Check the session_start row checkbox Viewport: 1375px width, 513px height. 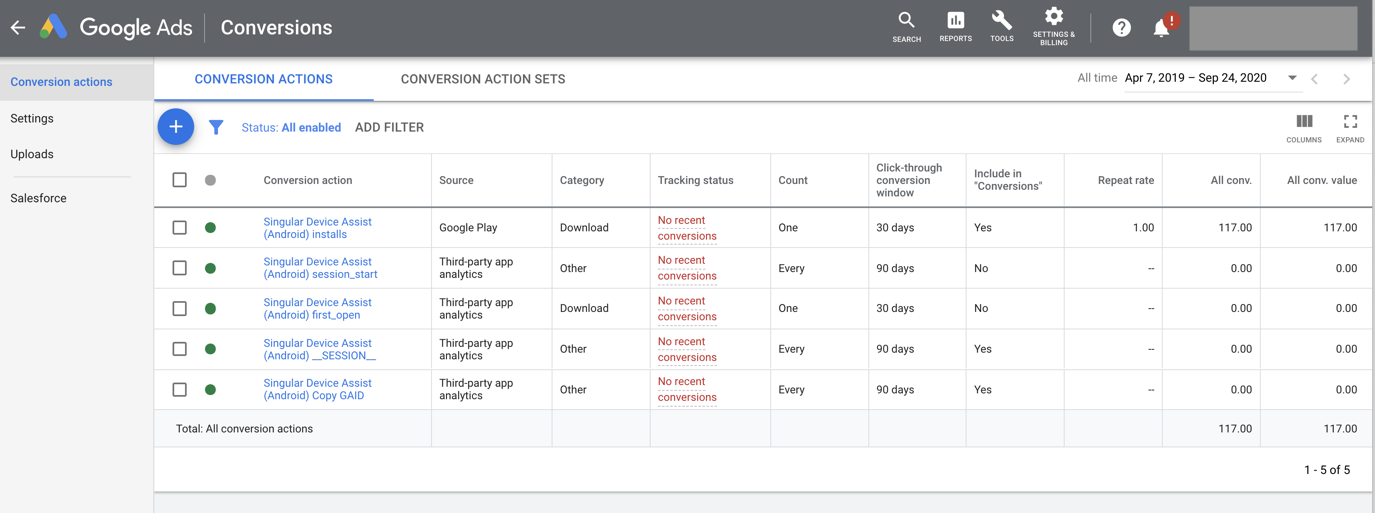click(x=179, y=268)
